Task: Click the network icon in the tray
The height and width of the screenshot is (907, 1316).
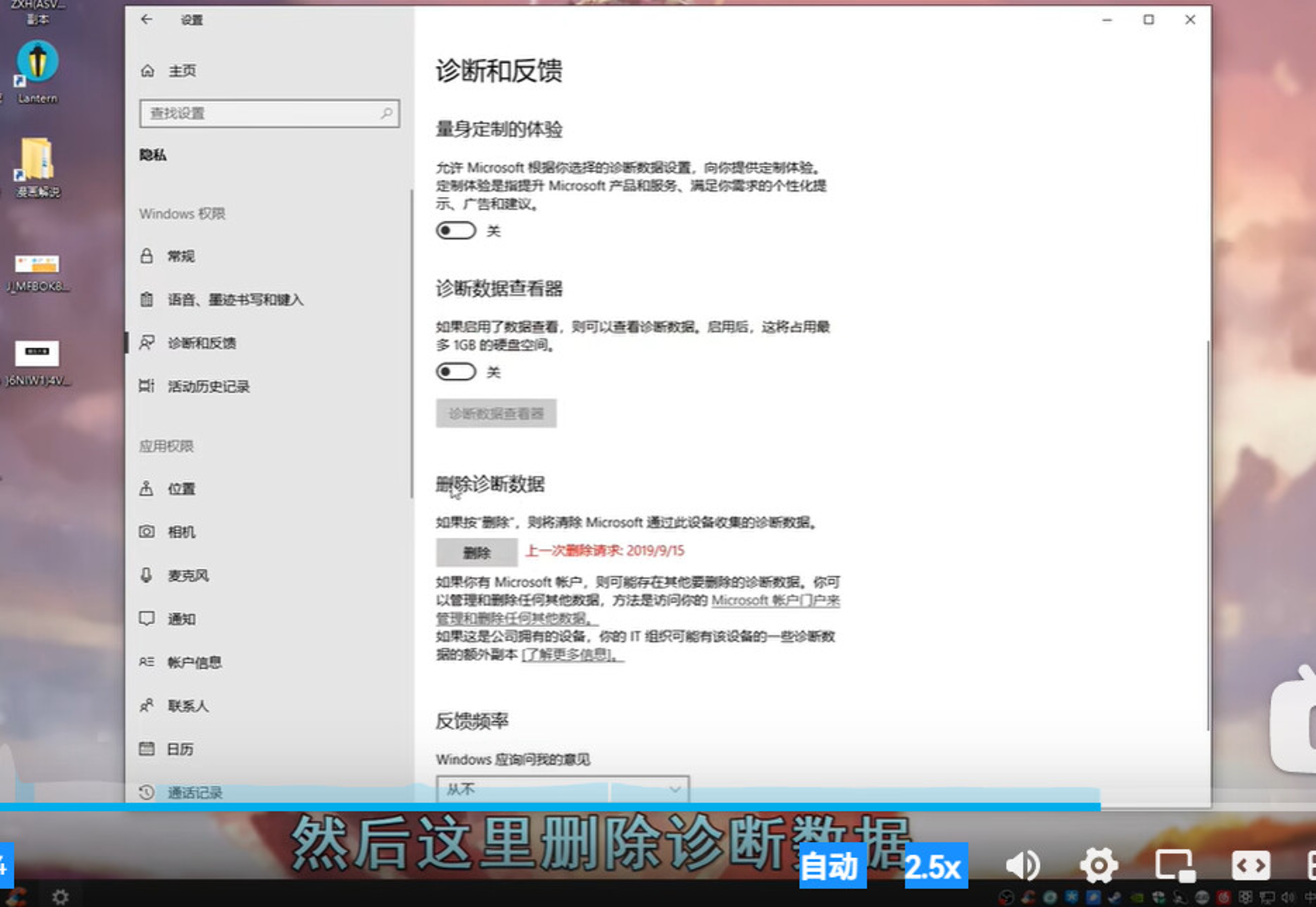Action: click(1267, 897)
